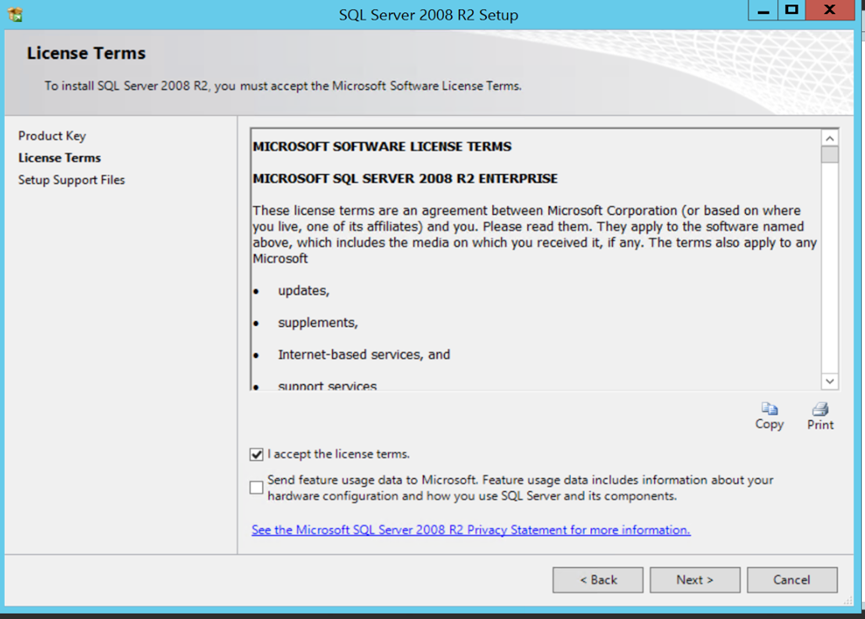Click 'Internet-based services, and' bullet text
Image resolution: width=865 pixels, height=619 pixels.
click(364, 355)
